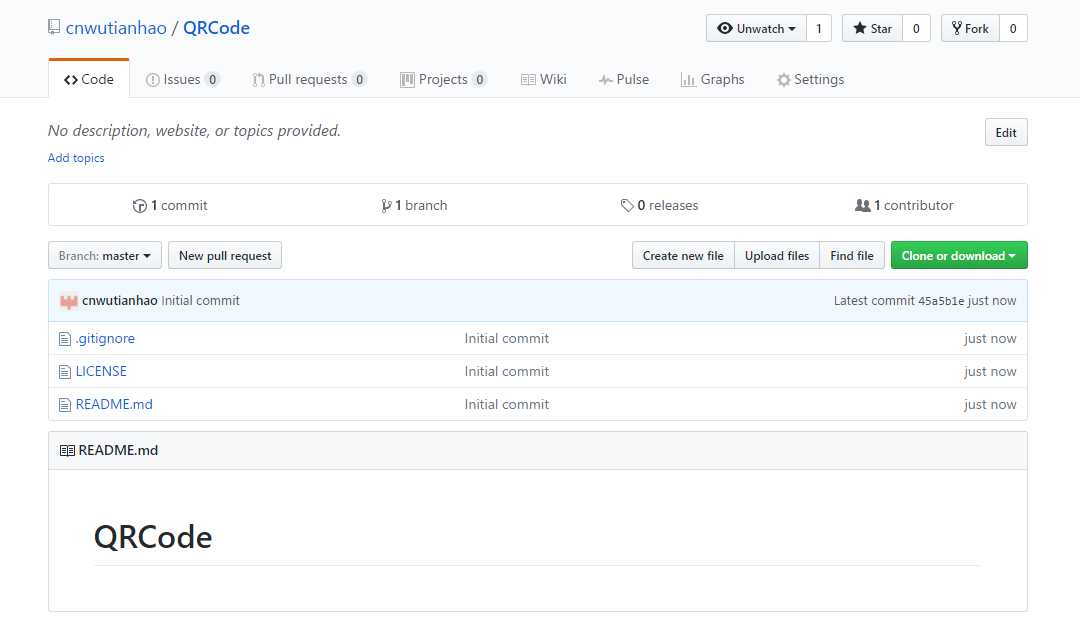Click the commit history clock icon
Screen dimensions: 1080x636
coord(139,205)
